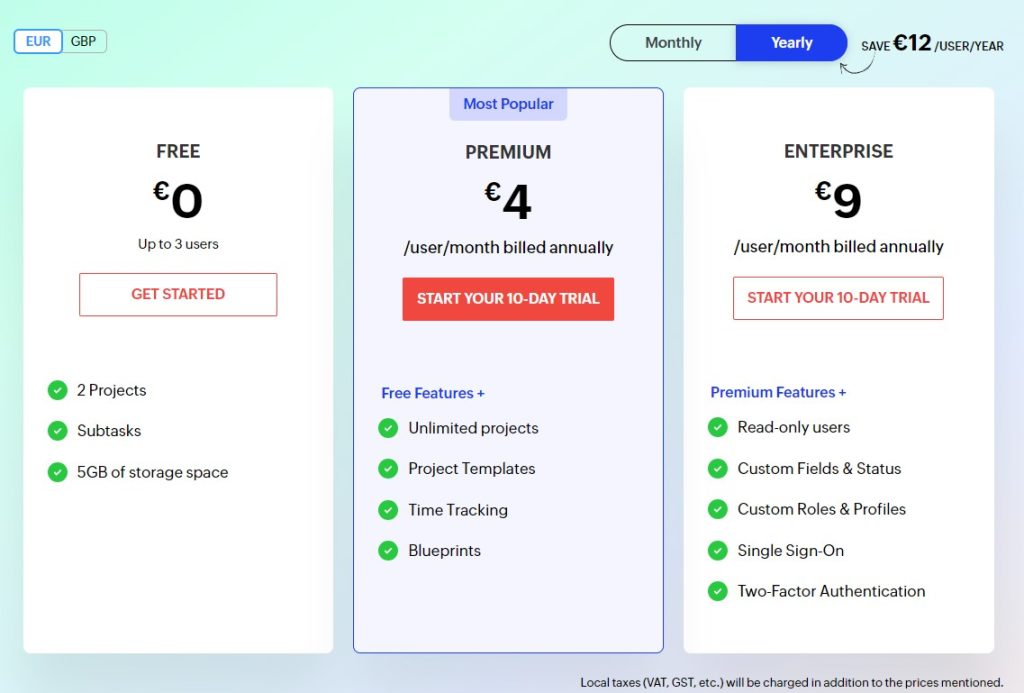Select the checkmark beside Blueprints
1024x693 pixels.
(x=388, y=550)
